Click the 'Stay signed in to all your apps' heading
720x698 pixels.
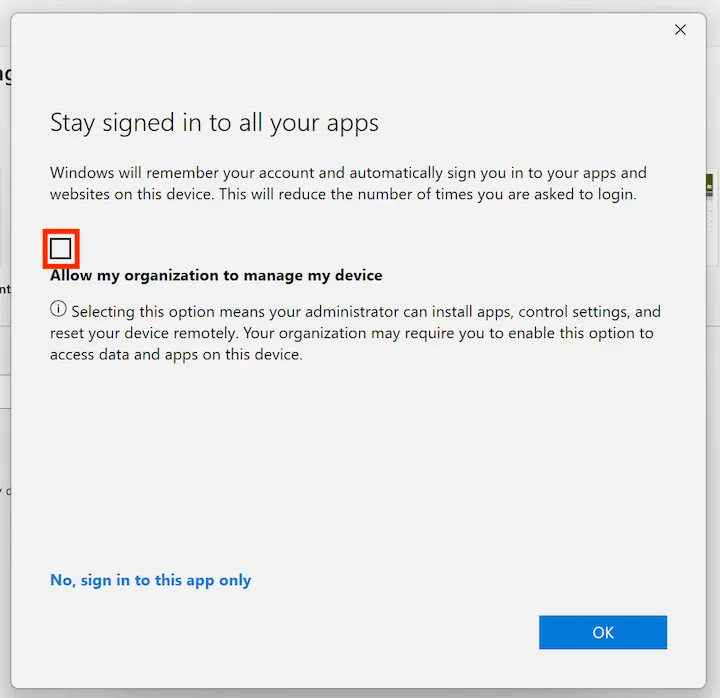click(x=214, y=123)
